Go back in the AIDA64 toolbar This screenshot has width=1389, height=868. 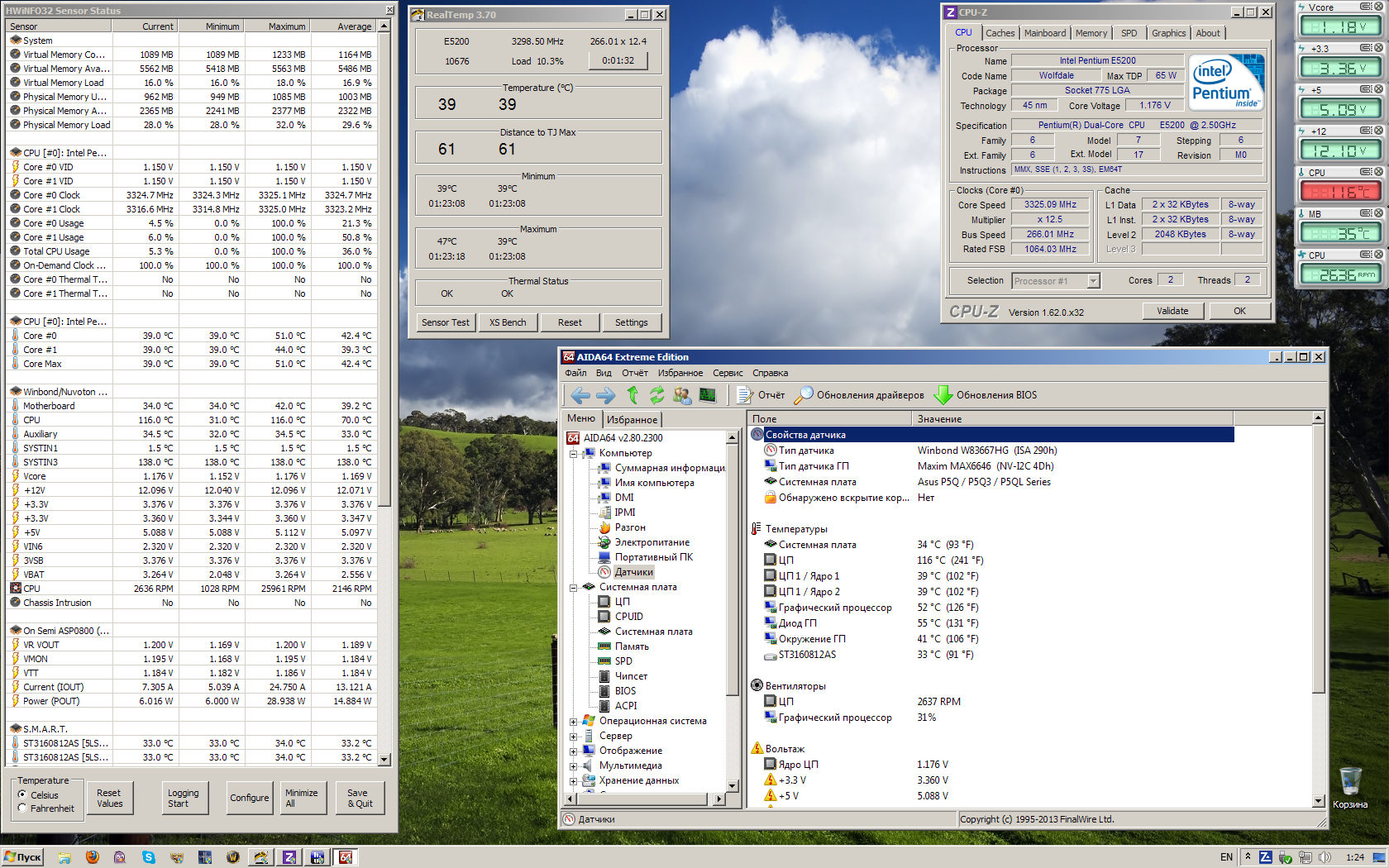pos(580,395)
